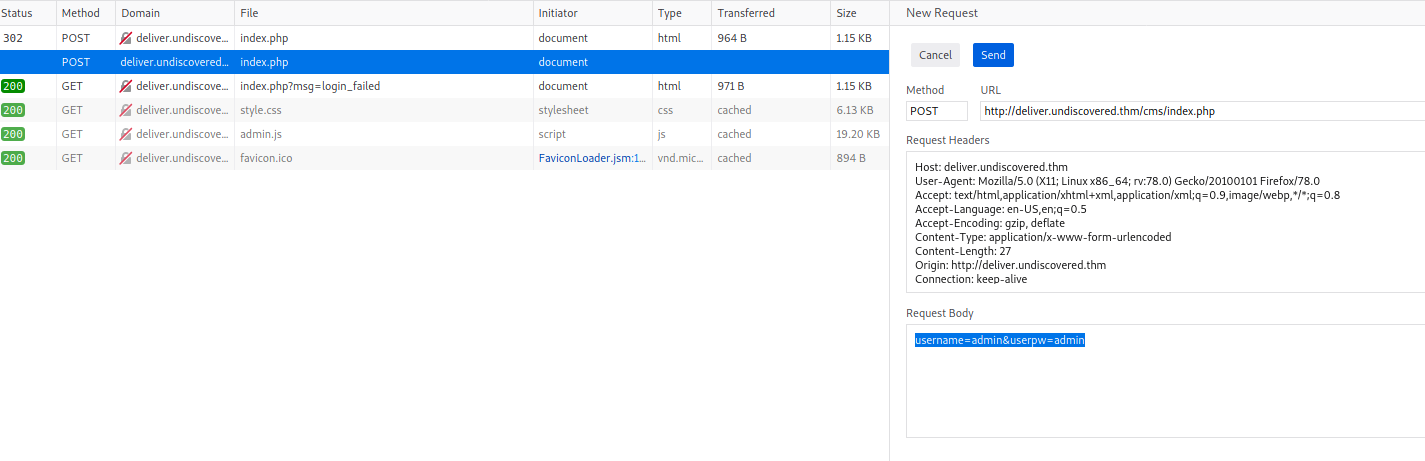Screen dimensions: 1425x461
Task: Sort requests by the Transferred column header
Action: coord(744,13)
